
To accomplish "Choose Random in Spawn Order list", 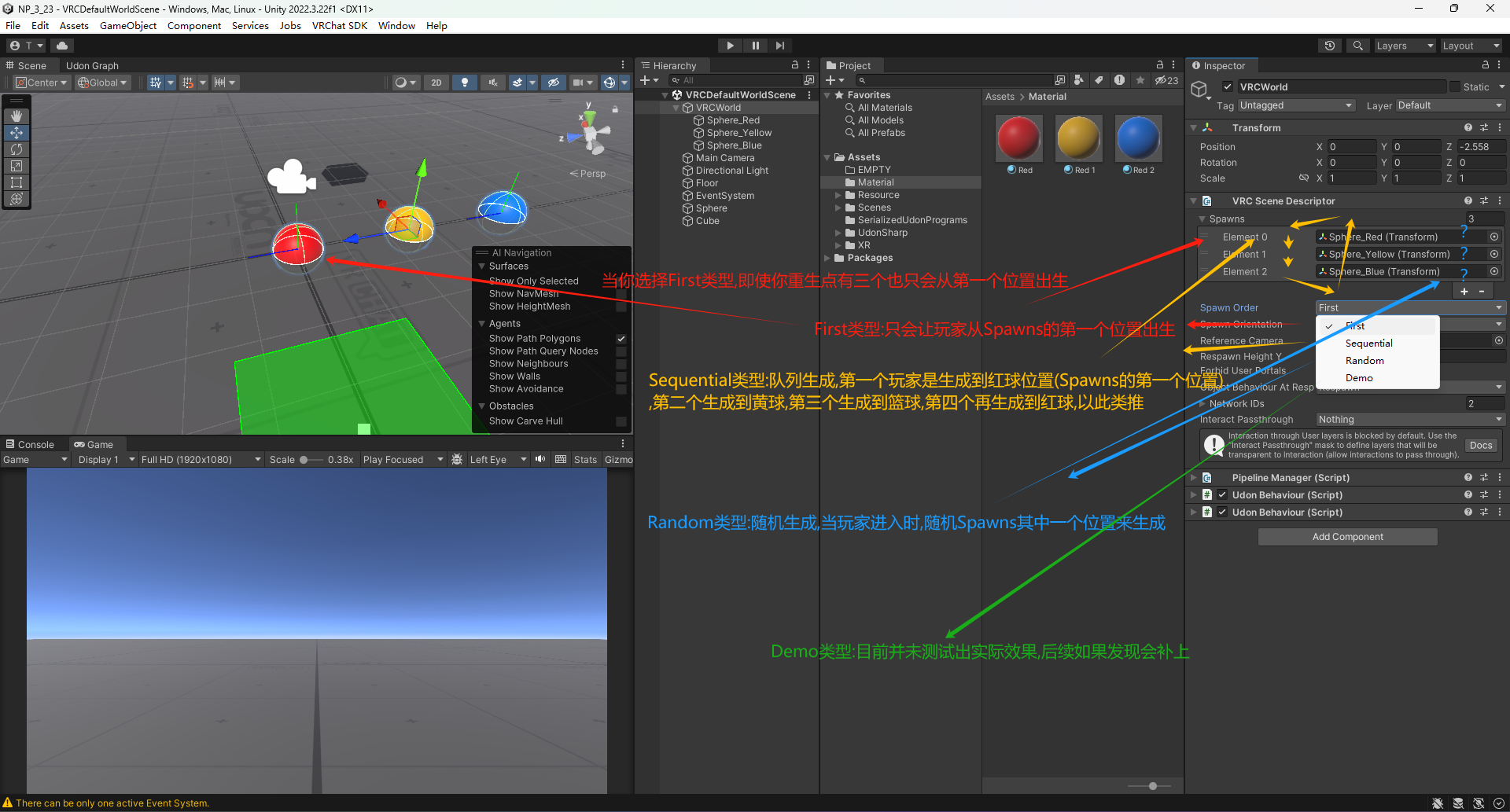I will (1377, 361).
